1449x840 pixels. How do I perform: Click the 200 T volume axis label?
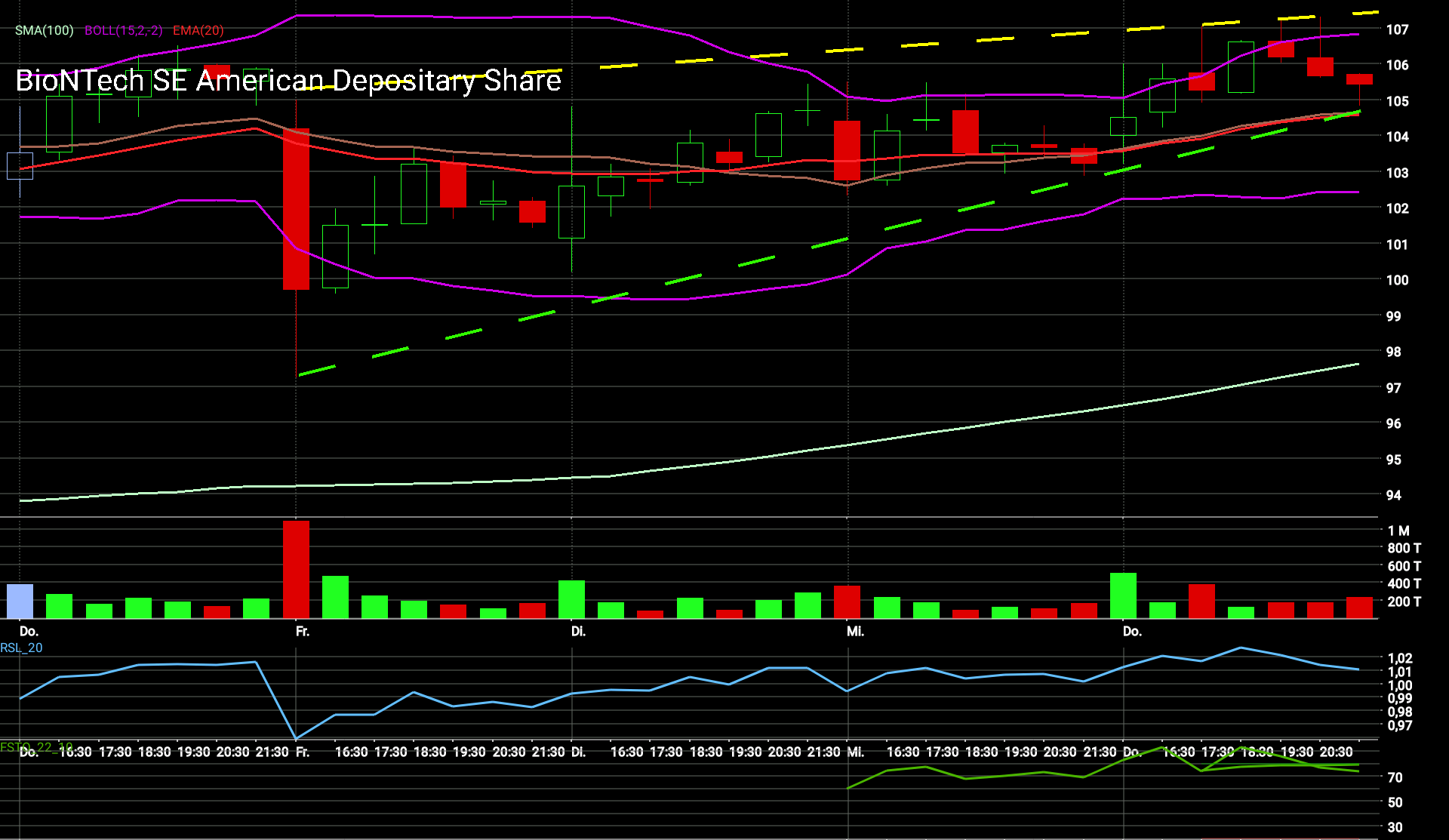tap(1404, 602)
